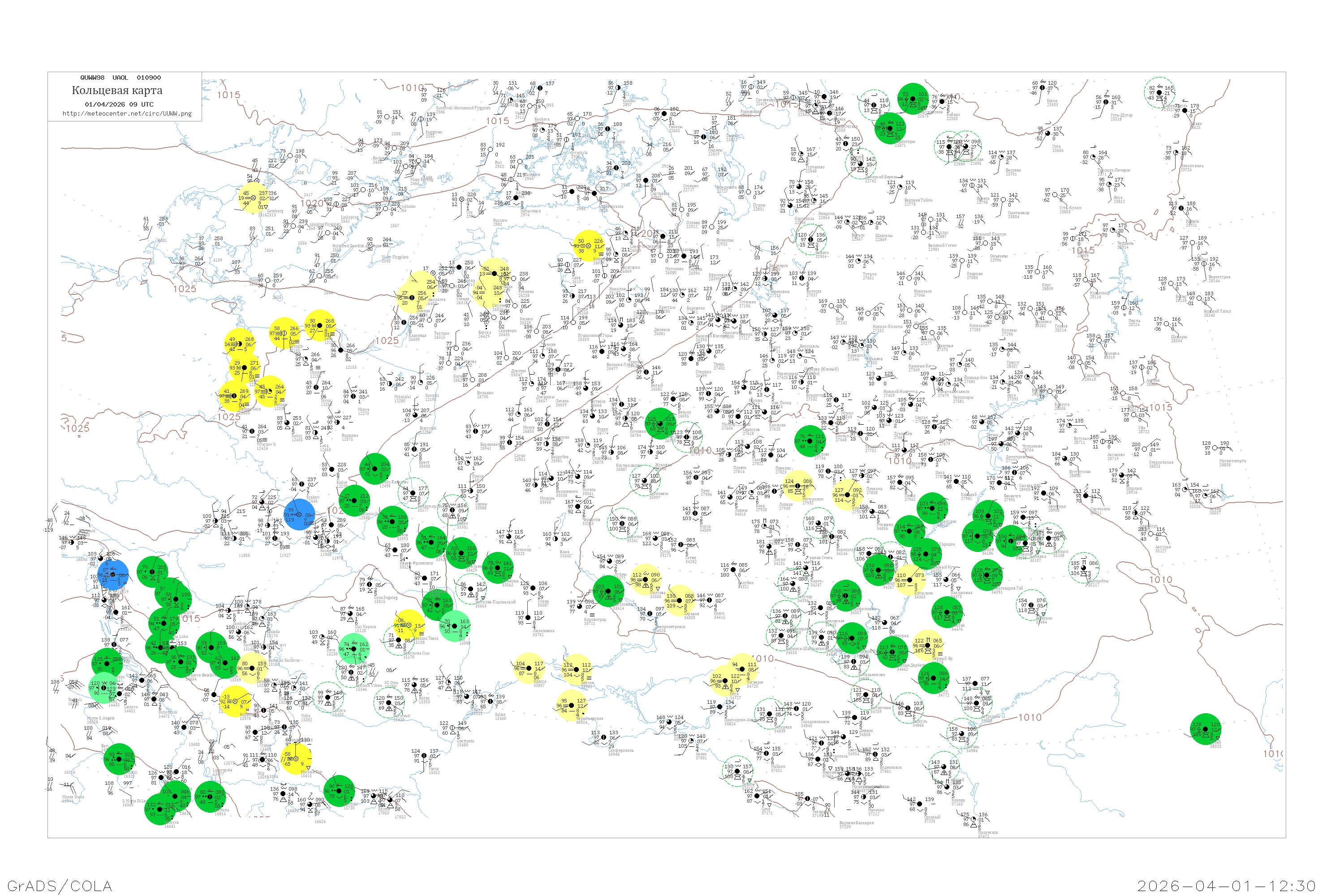
Task: Click the yellow Ceahlau Toaca station marker
Action: (409, 625)
